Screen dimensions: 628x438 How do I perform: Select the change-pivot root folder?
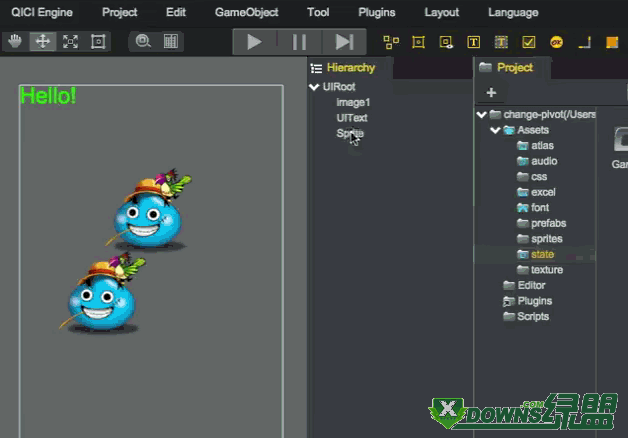click(x=549, y=115)
